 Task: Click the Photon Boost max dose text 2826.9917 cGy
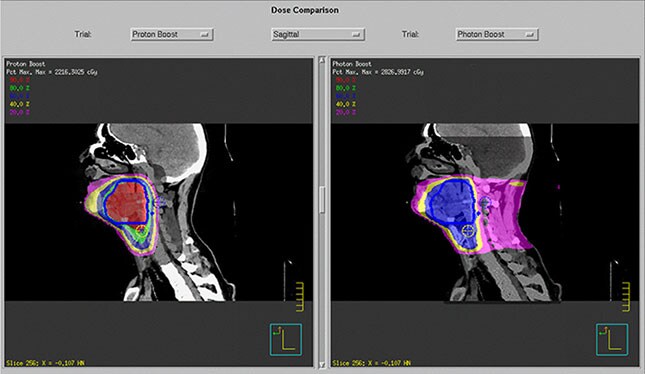coord(378,72)
